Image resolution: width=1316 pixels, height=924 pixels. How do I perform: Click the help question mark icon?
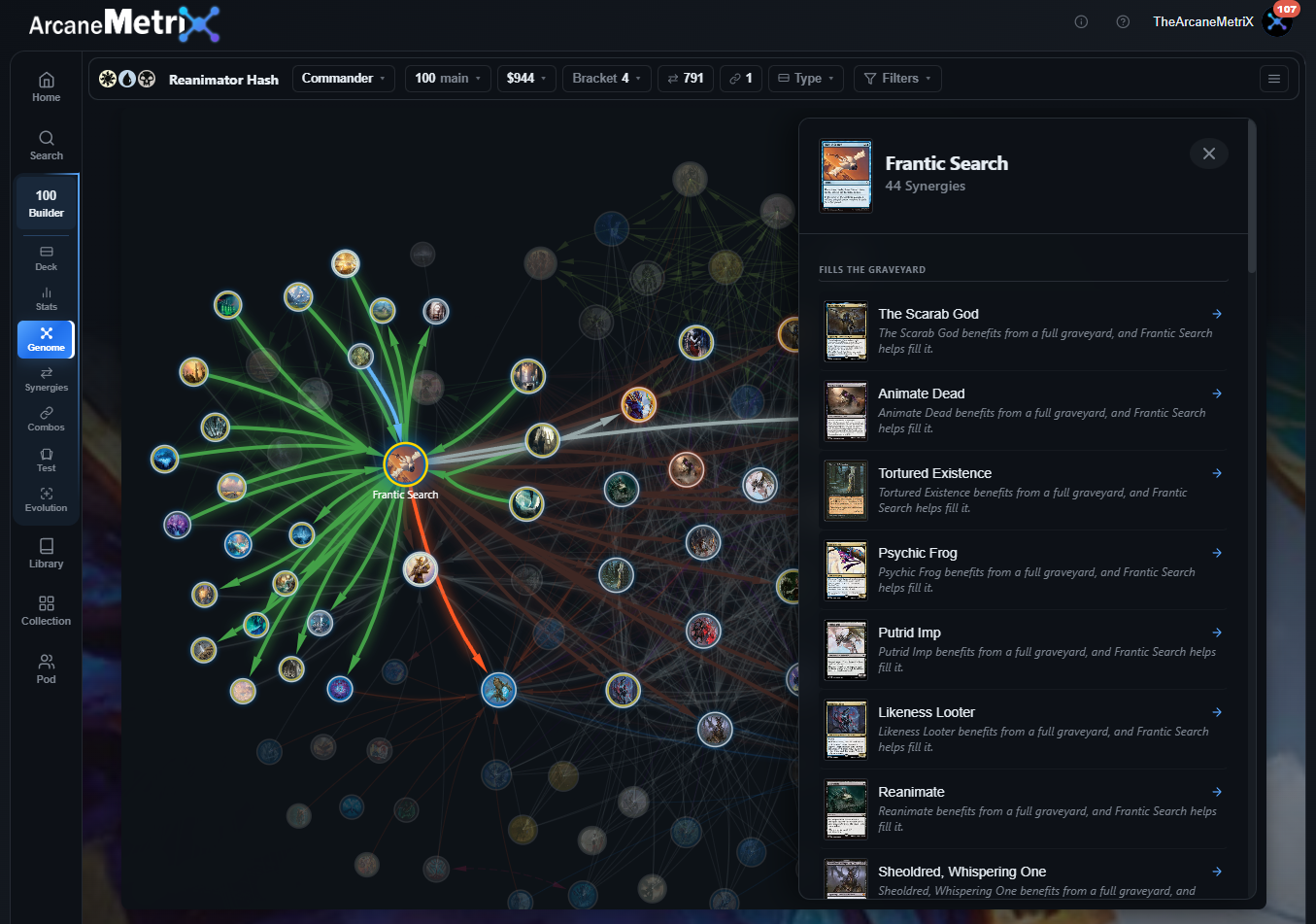(x=1123, y=21)
